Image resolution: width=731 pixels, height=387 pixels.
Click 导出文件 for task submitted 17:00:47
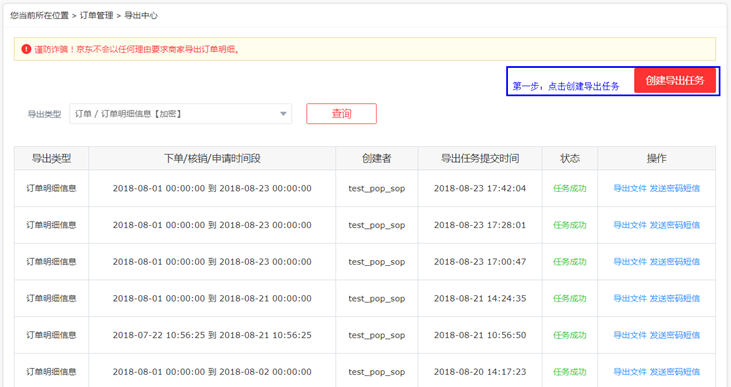click(630, 262)
